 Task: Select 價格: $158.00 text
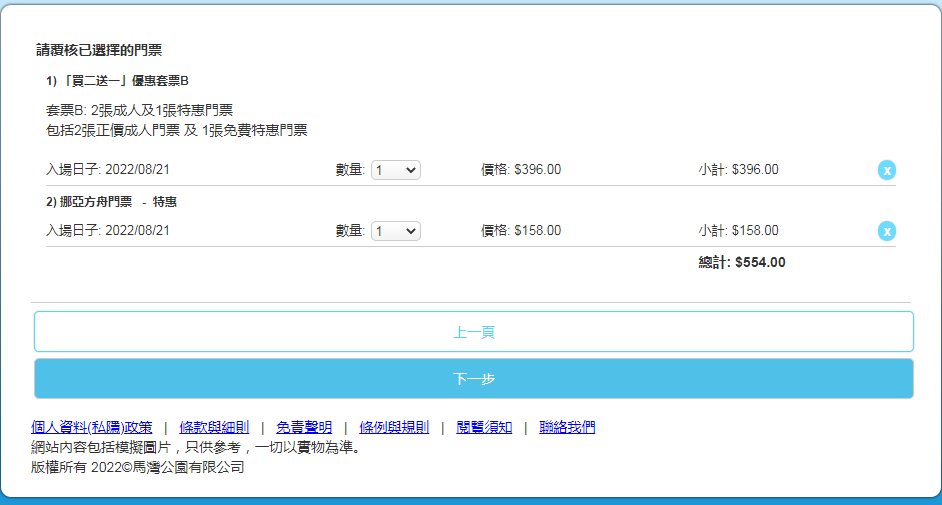coord(521,231)
